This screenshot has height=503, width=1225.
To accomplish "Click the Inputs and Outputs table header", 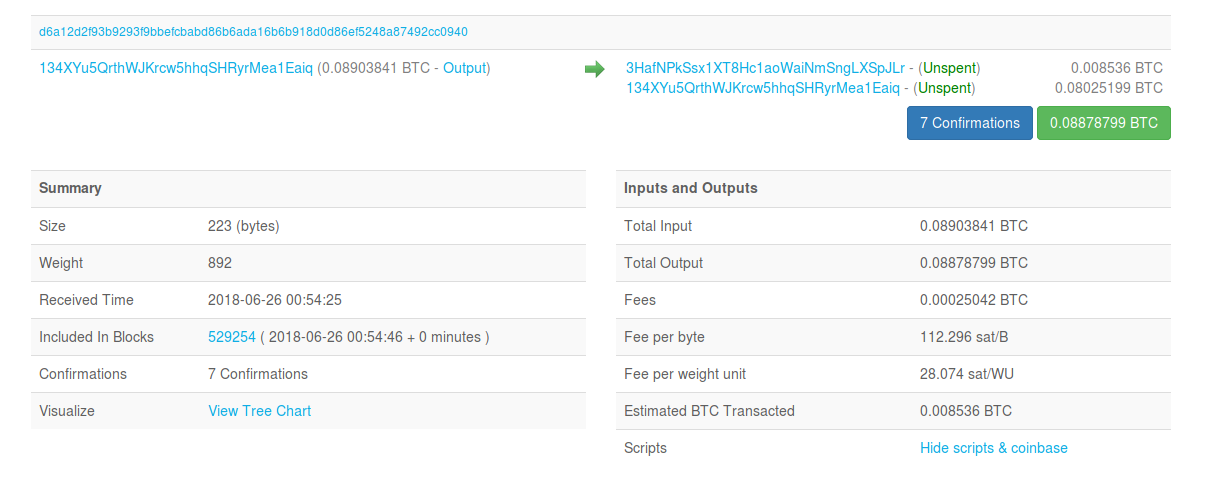I will click(x=690, y=188).
